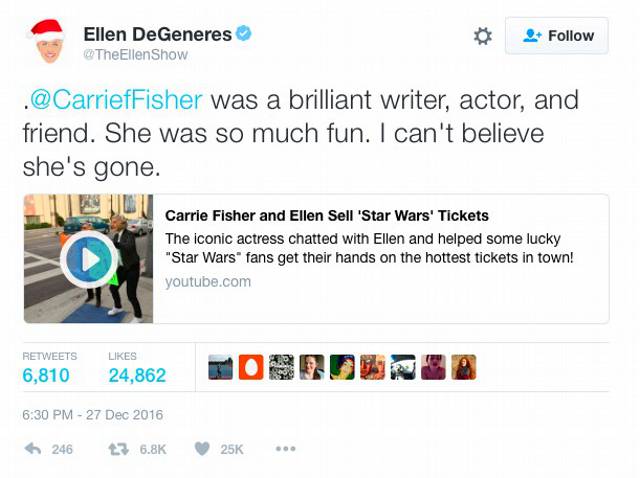The height and width of the screenshot is (478, 640).
Task: Open the youtube.com card link
Action: coord(208,282)
